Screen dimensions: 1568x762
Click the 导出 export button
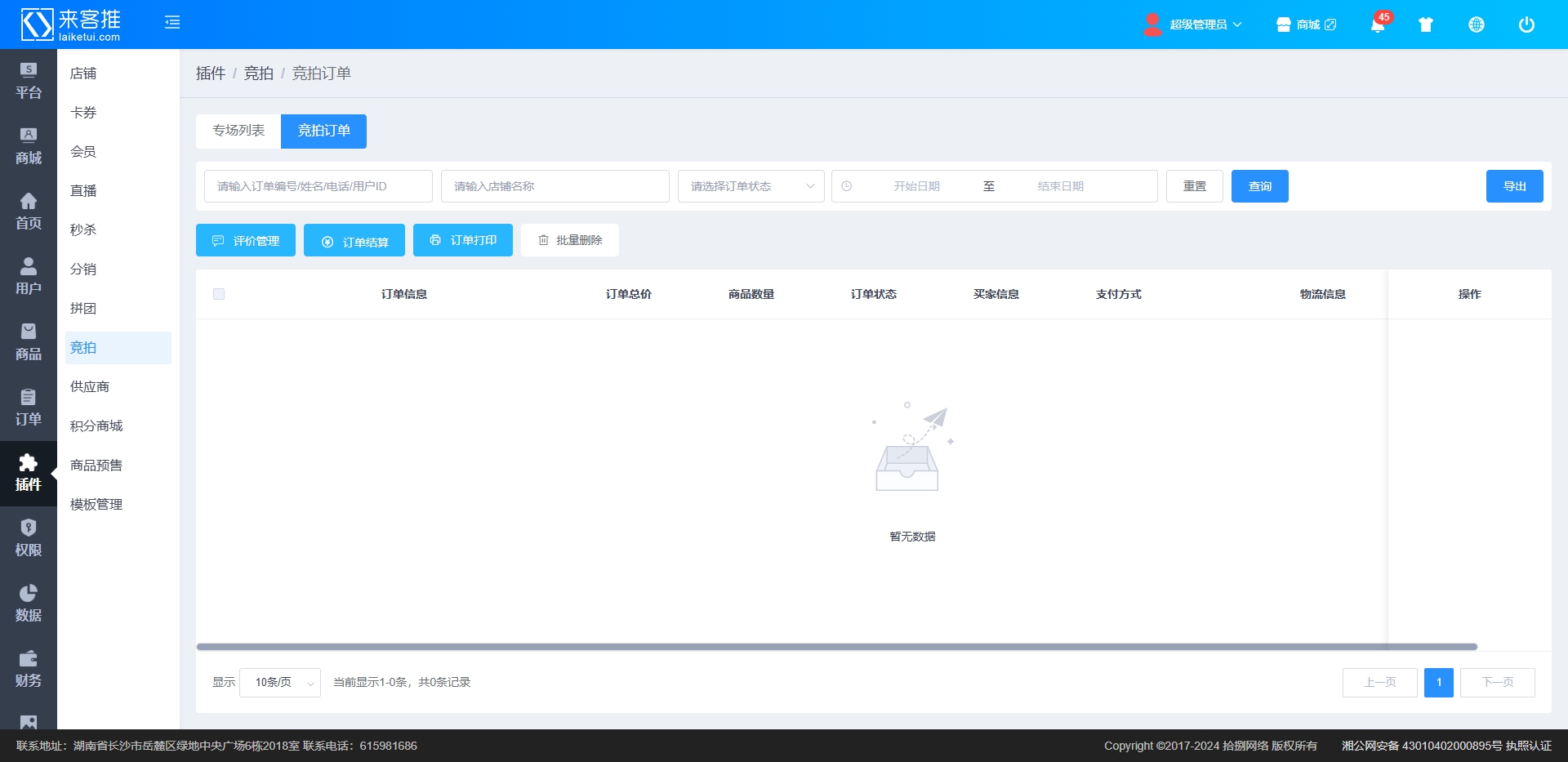1514,186
